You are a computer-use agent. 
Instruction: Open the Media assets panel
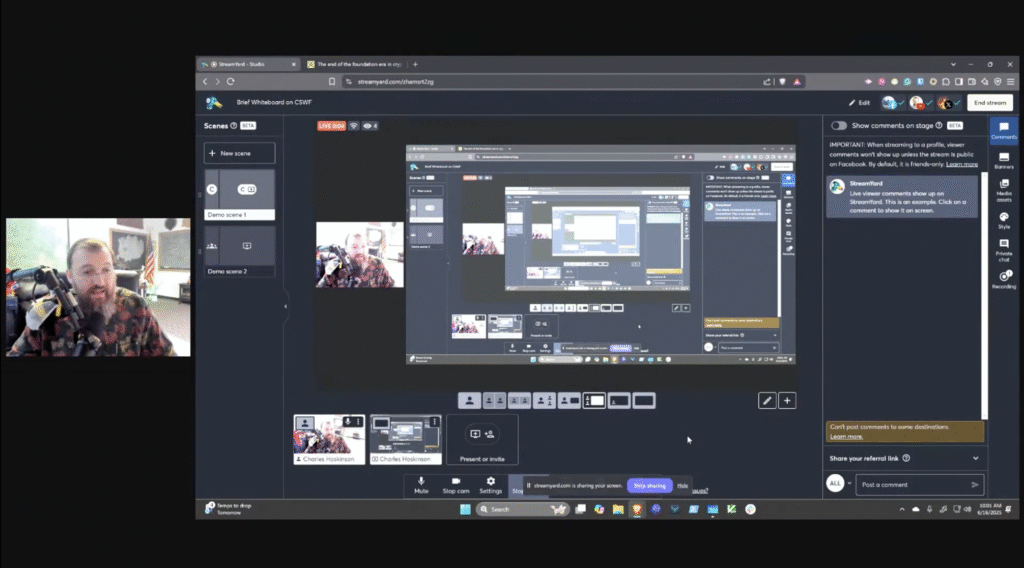[1003, 189]
